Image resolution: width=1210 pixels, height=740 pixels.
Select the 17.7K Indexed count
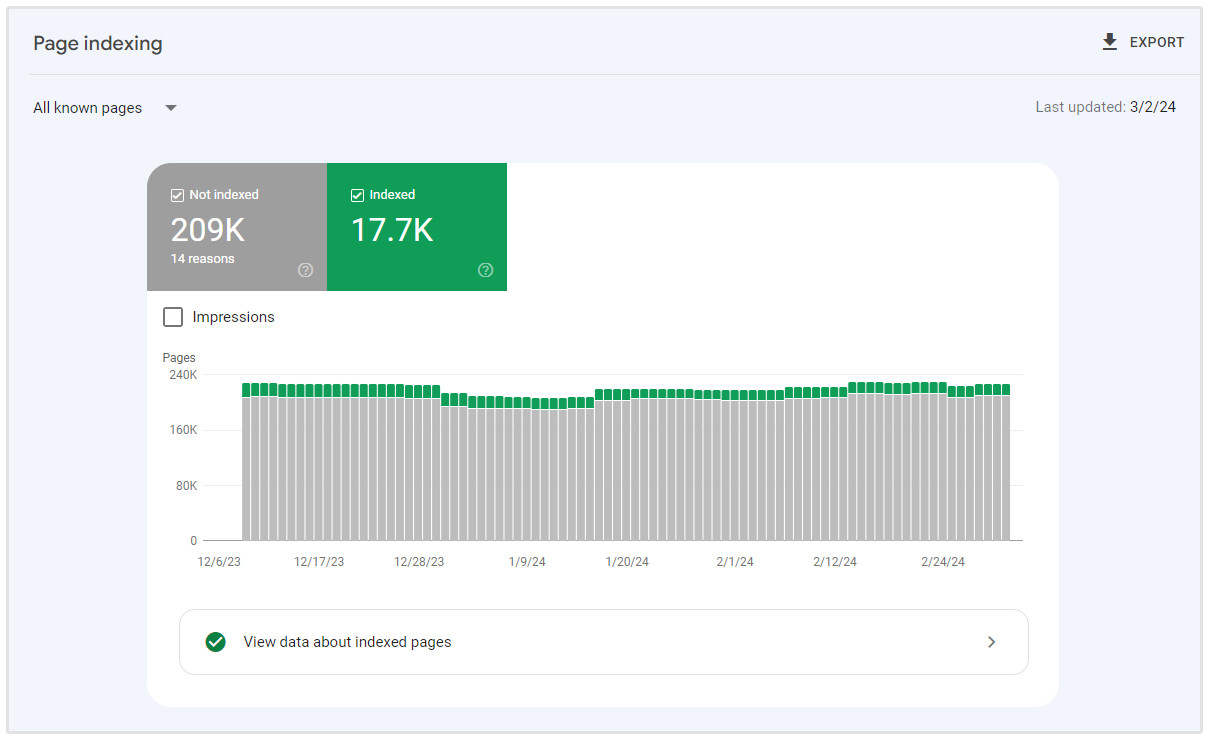pos(391,230)
